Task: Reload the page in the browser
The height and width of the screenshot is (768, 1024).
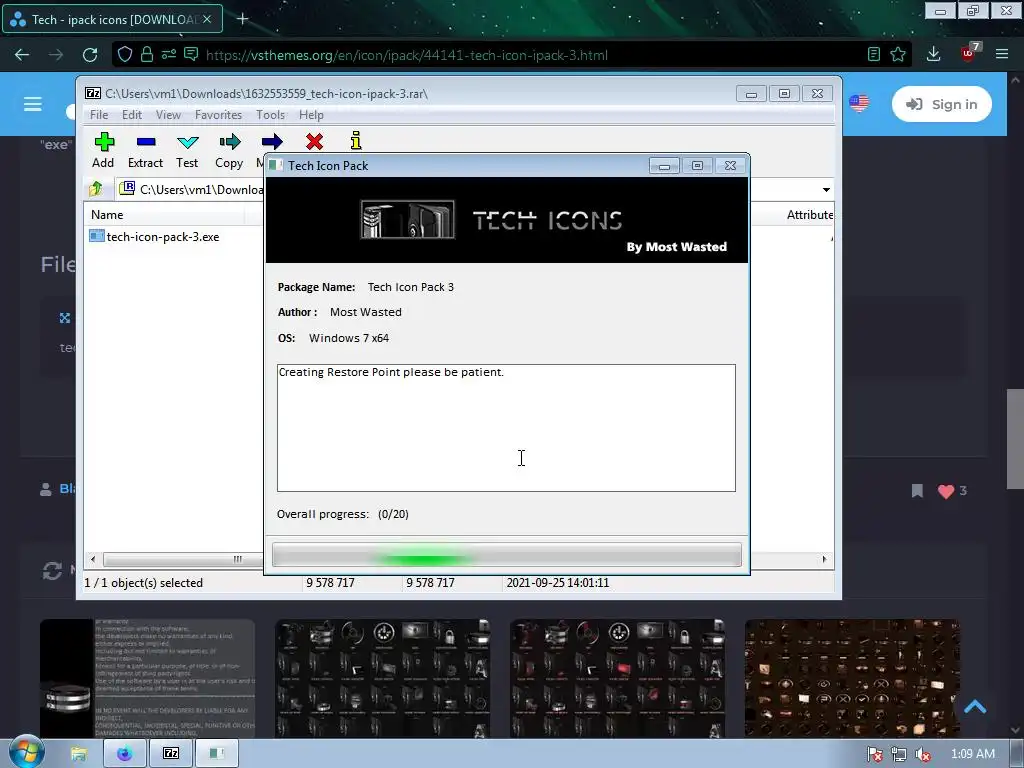Action: click(90, 55)
